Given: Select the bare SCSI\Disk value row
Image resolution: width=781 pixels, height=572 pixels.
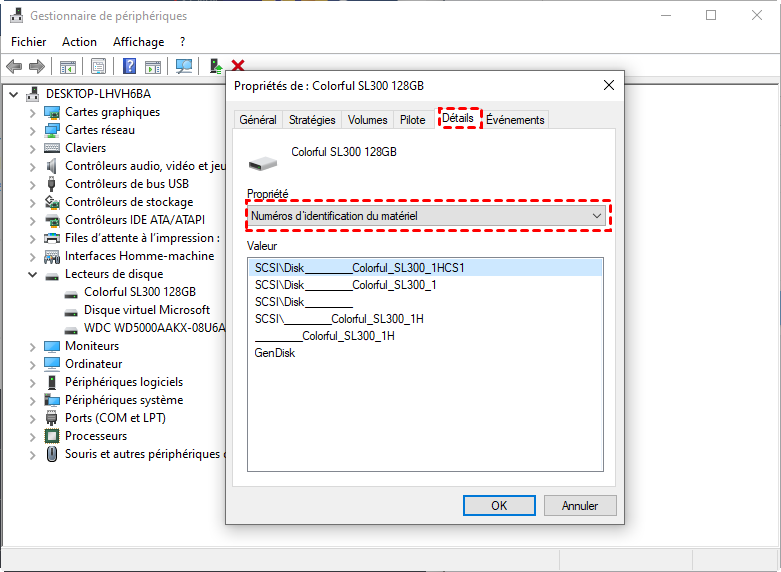Looking at the screenshot, I should (425, 302).
